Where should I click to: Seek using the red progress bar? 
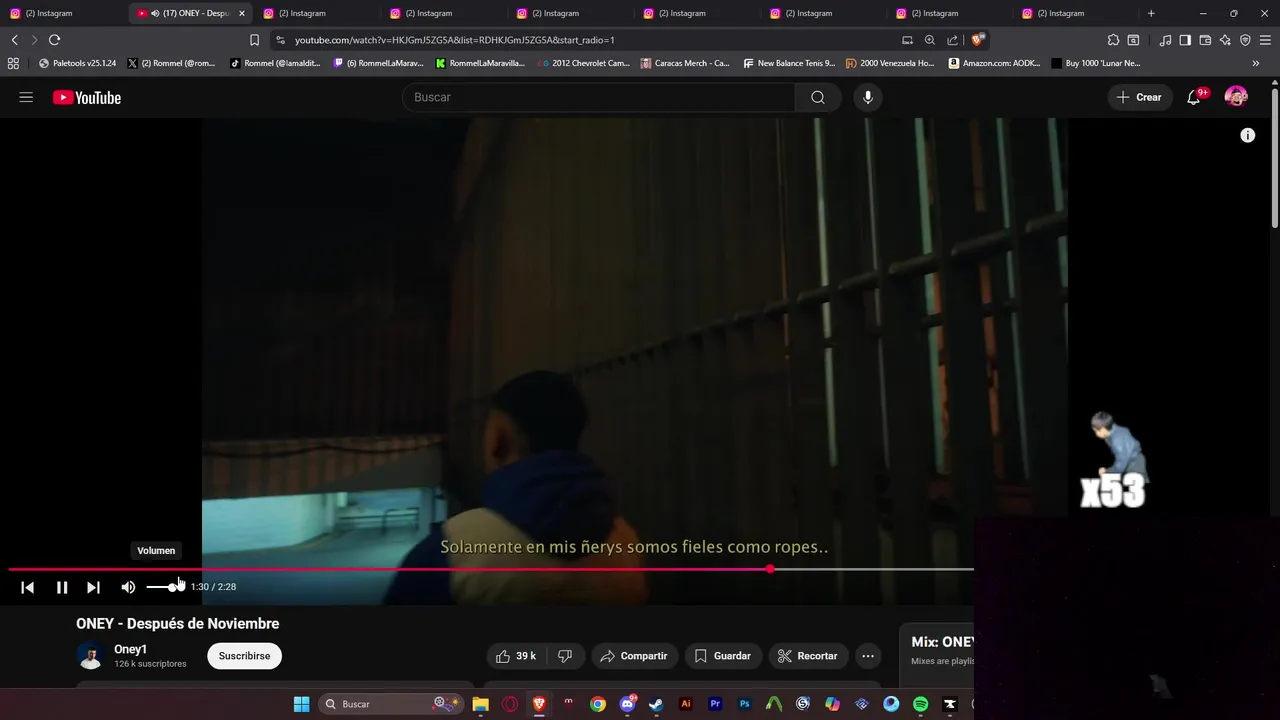coord(490,569)
